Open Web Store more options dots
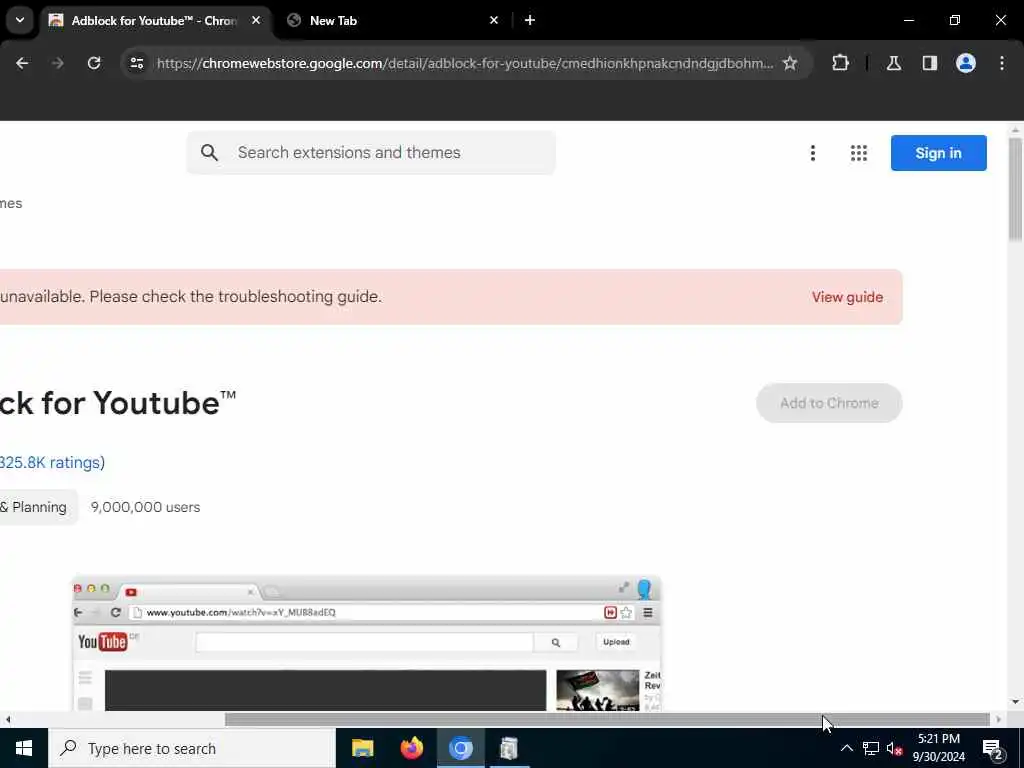1024x768 pixels. [x=812, y=153]
